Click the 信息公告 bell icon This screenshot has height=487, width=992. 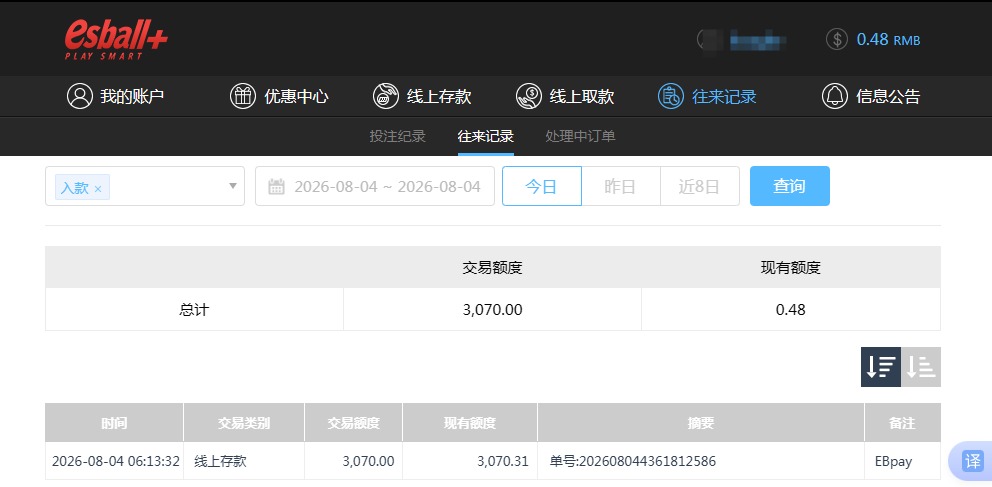(834, 96)
